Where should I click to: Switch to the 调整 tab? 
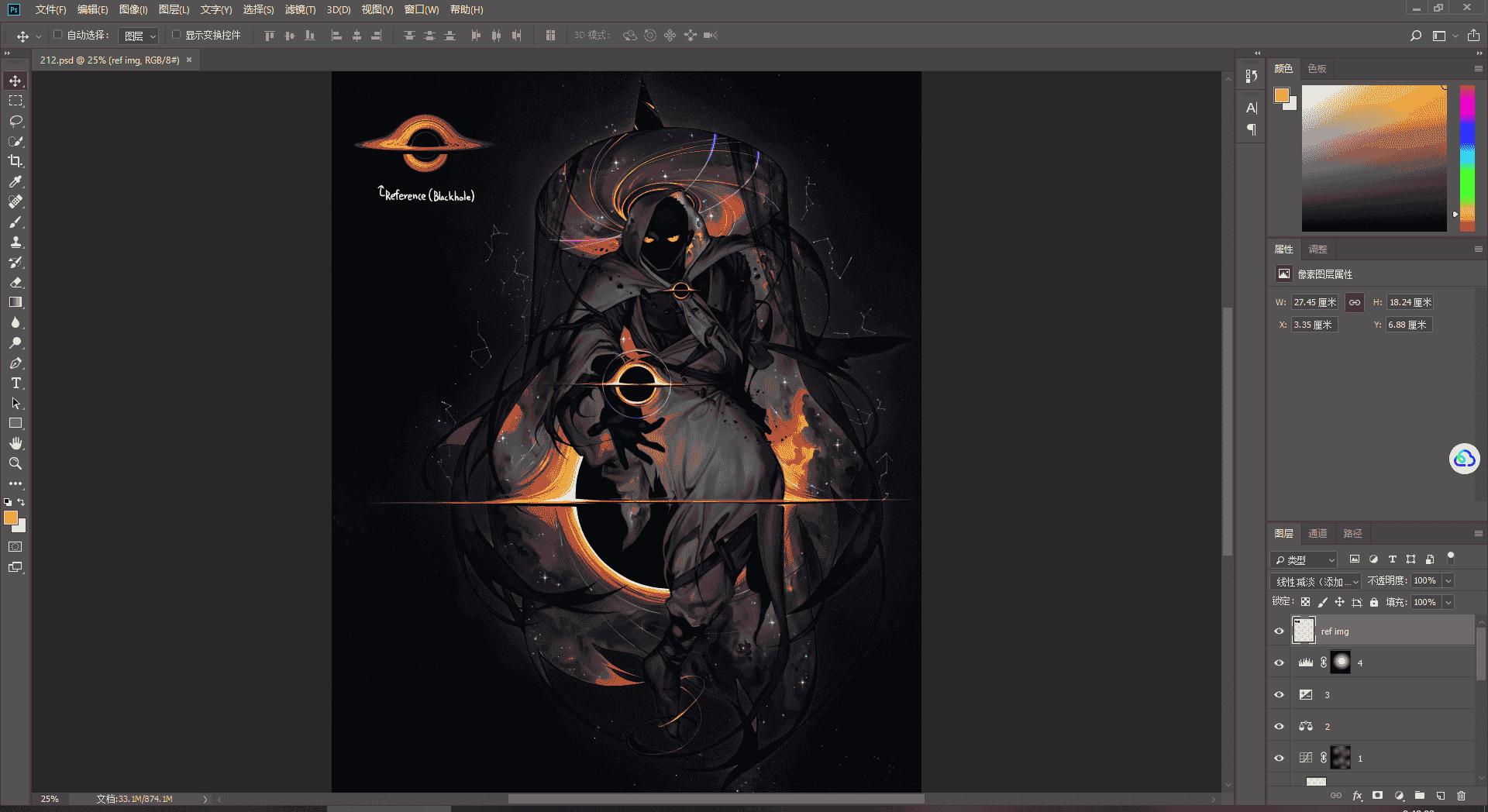(x=1317, y=249)
